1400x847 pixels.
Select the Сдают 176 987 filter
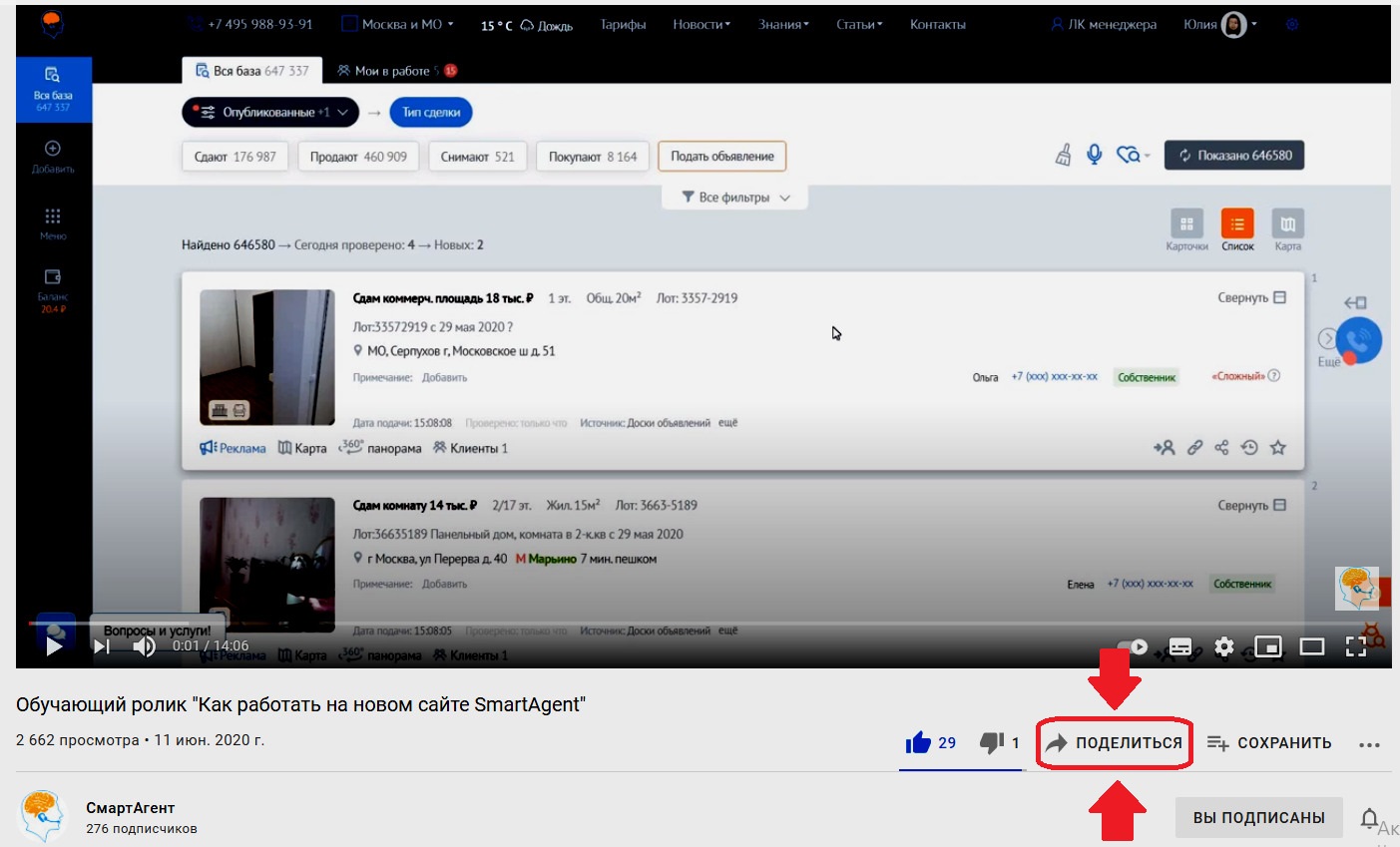pyautogui.click(x=235, y=157)
